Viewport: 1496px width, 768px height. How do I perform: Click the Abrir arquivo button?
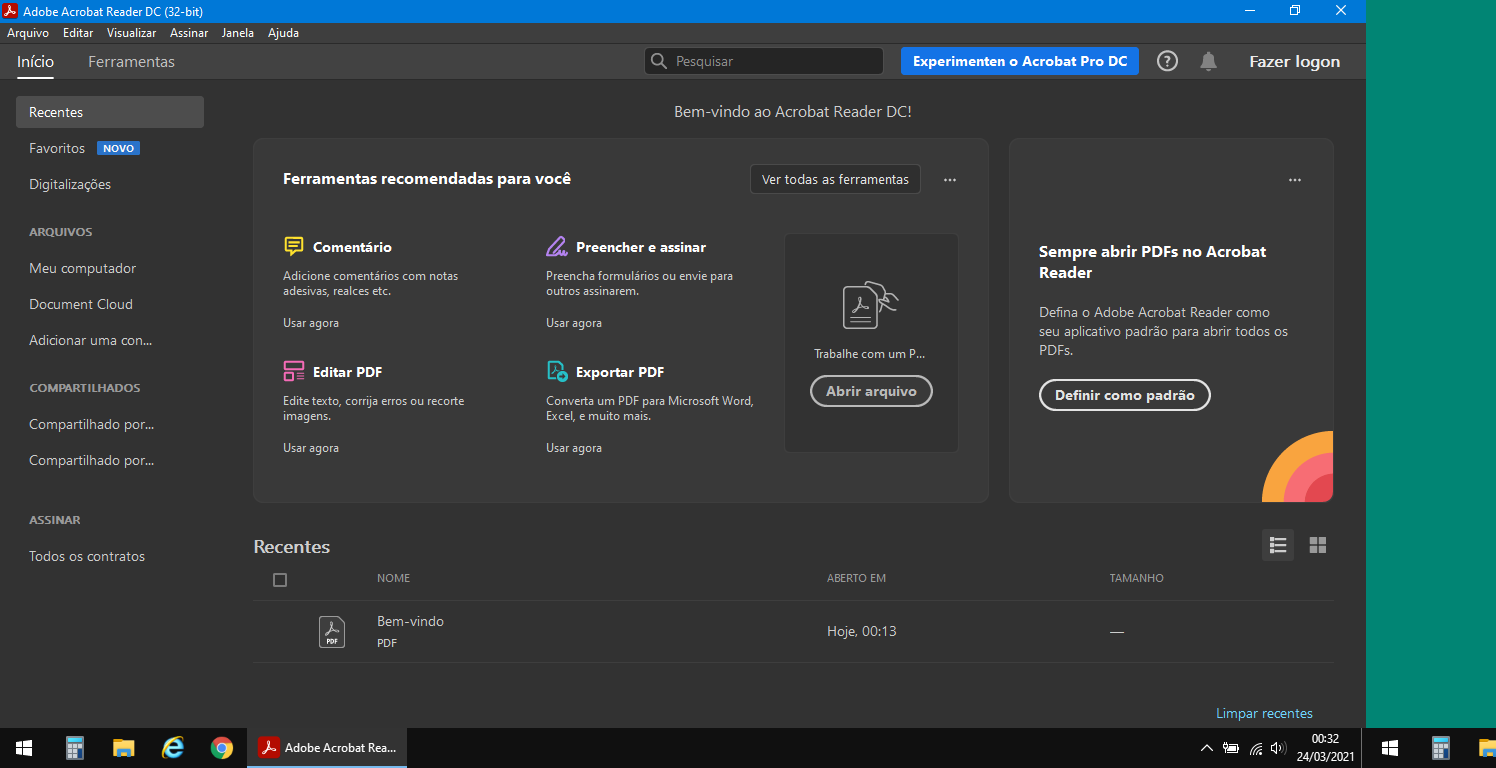pyautogui.click(x=871, y=391)
